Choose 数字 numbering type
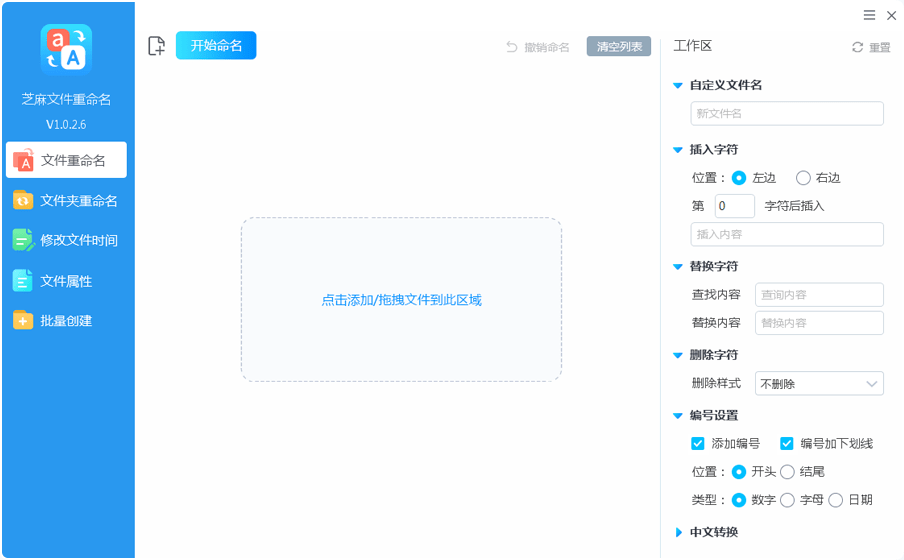 pos(739,500)
